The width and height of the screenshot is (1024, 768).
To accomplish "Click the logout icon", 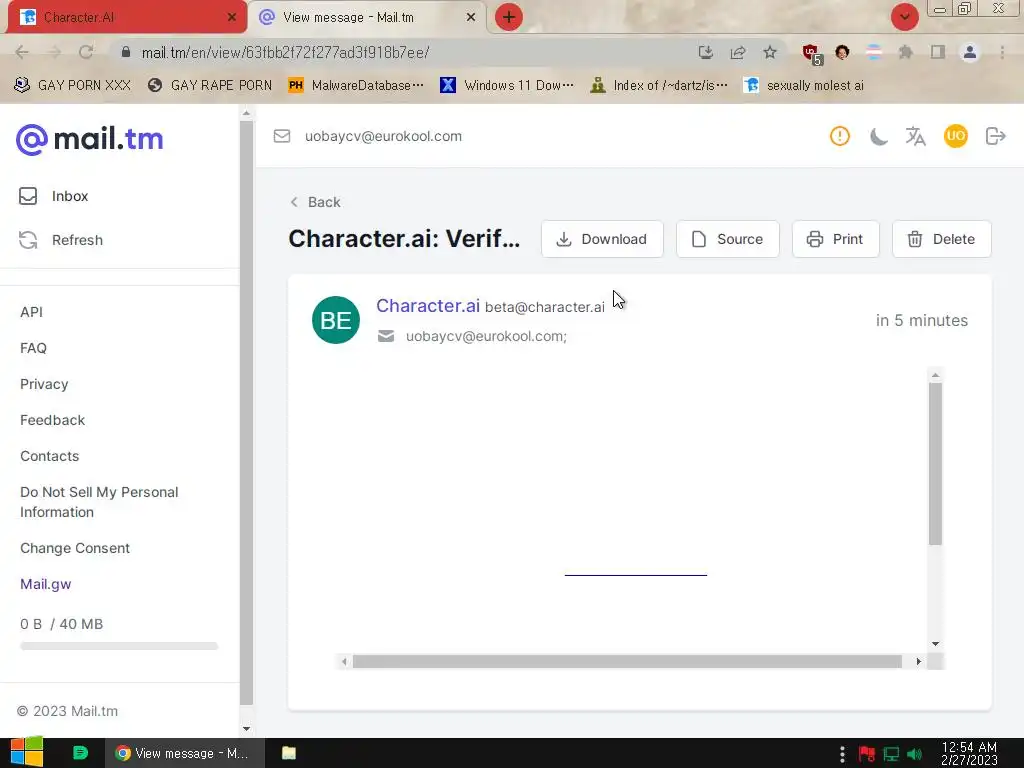I will 995,136.
